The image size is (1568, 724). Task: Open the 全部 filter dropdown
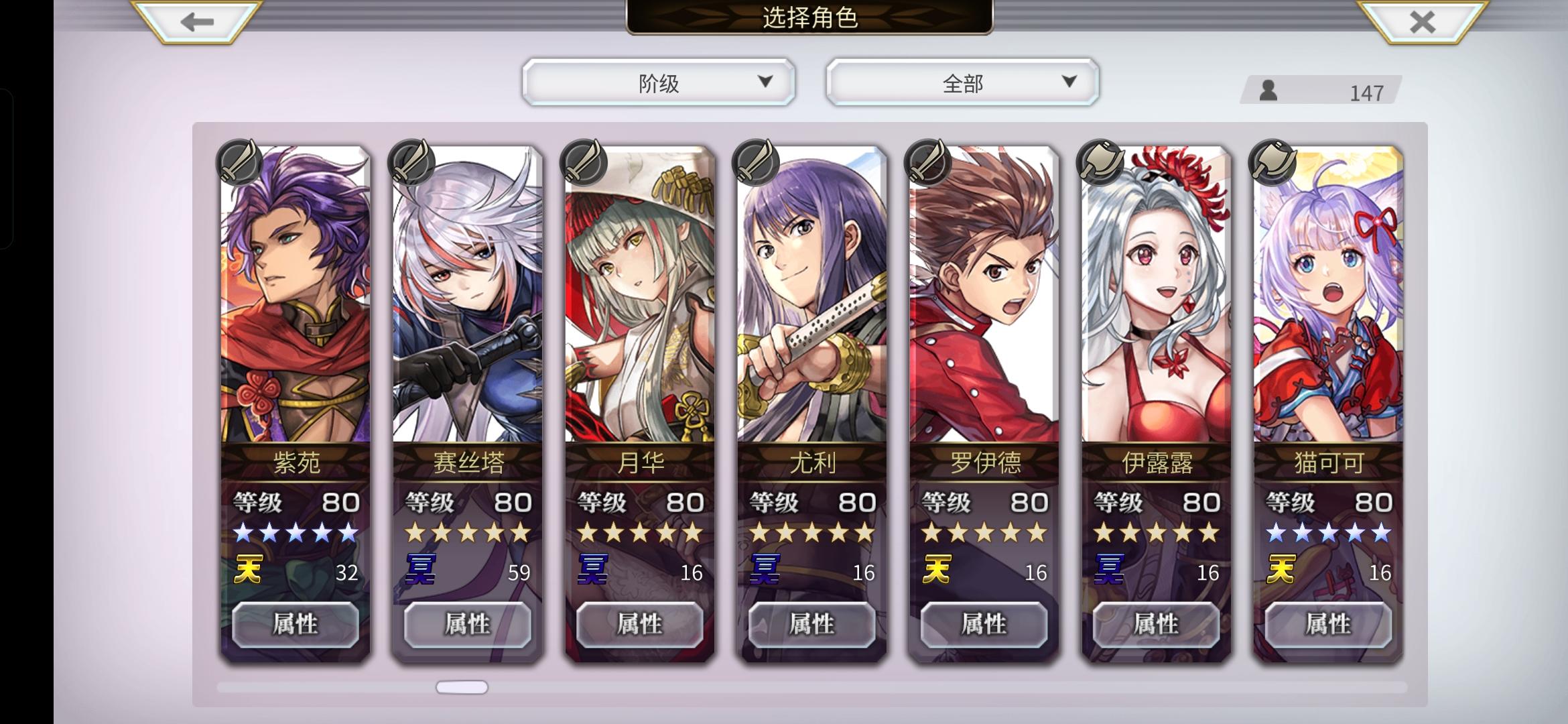(x=963, y=82)
